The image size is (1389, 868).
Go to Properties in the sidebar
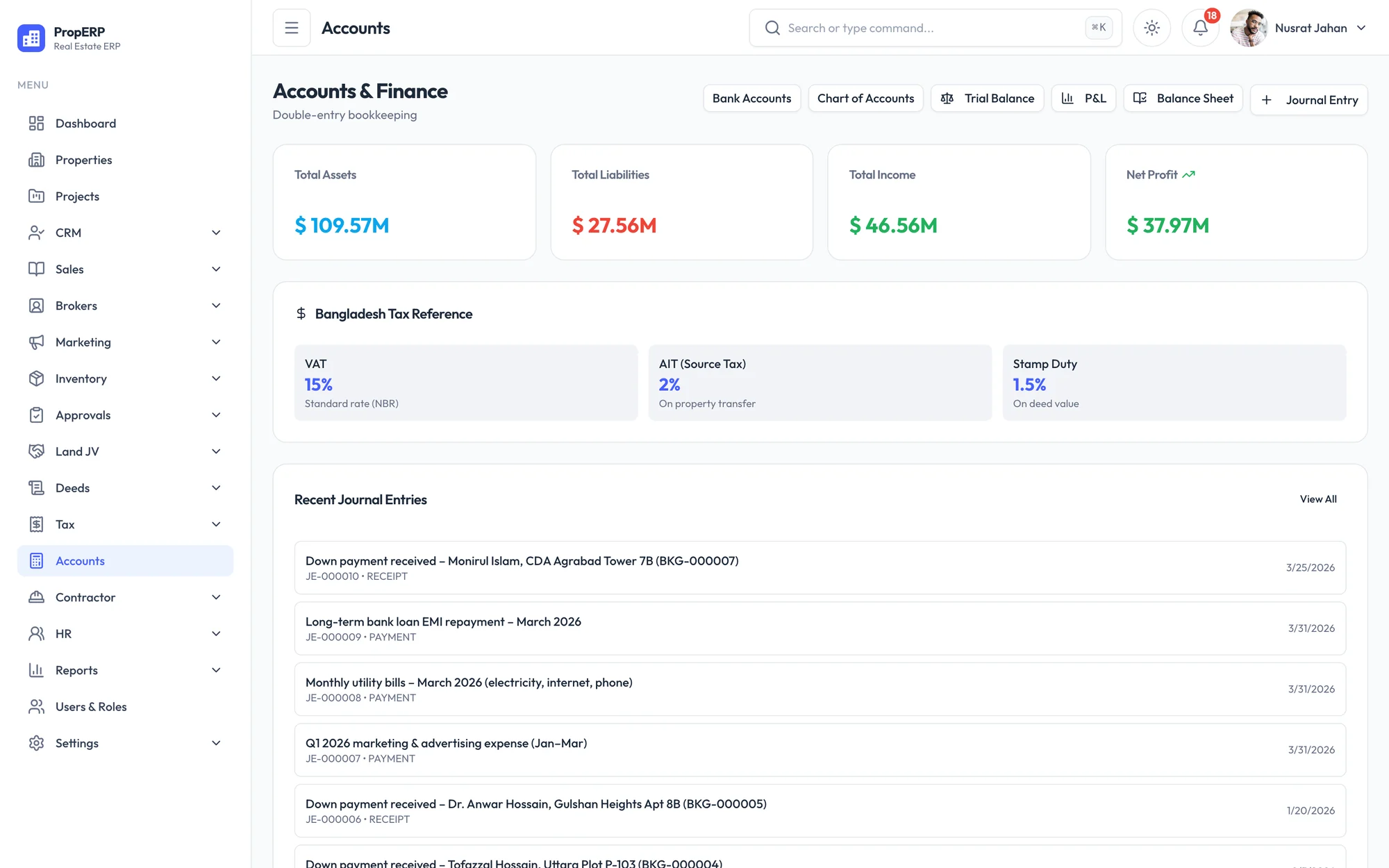coord(125,160)
